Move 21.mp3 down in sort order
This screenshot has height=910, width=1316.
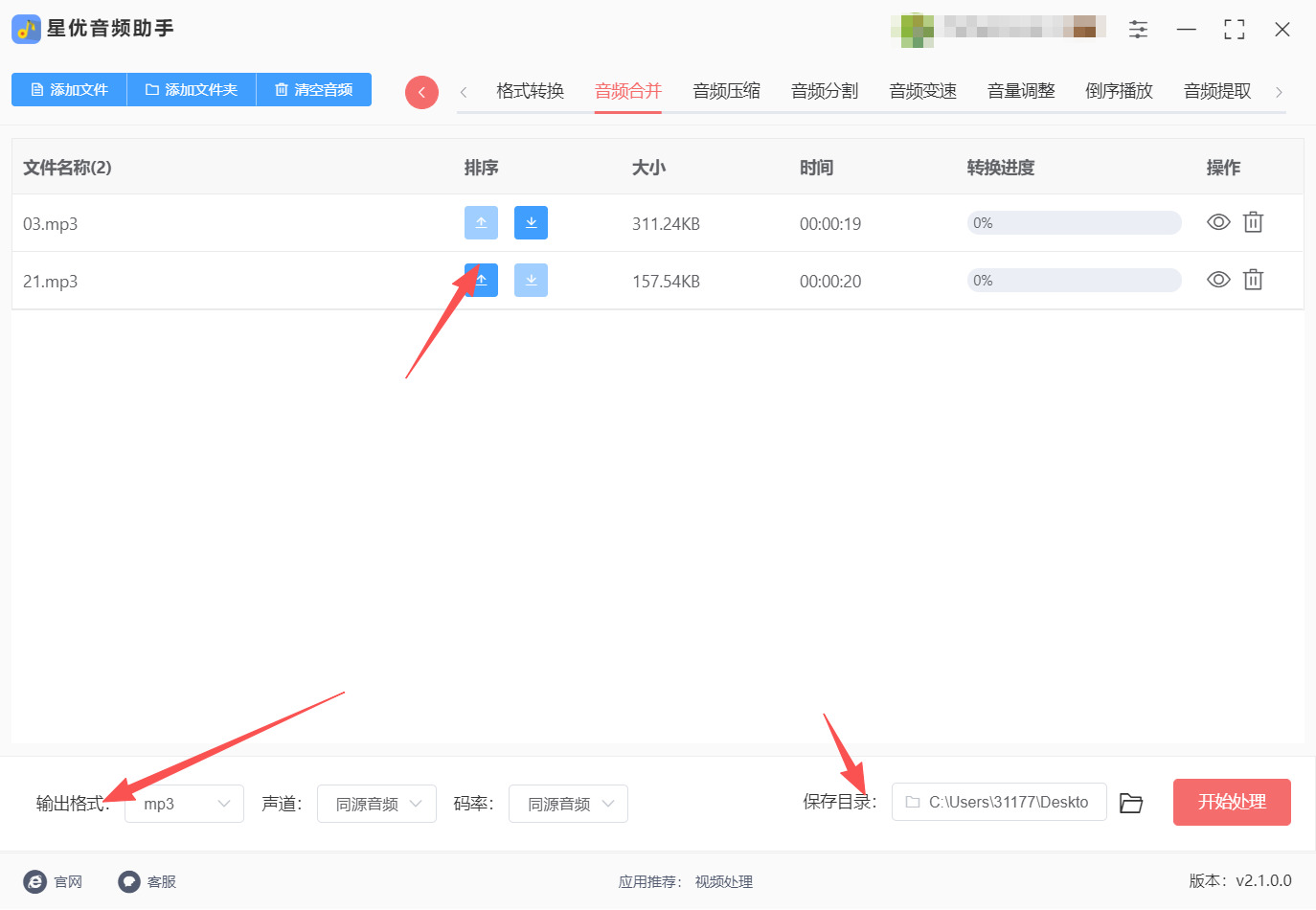coord(531,281)
